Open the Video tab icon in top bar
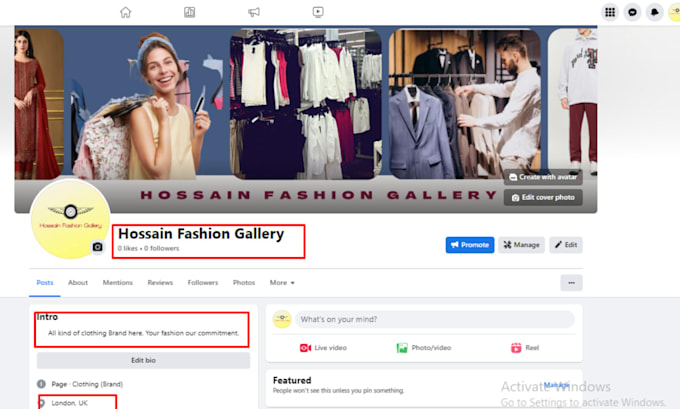The image size is (680, 409). click(x=318, y=12)
